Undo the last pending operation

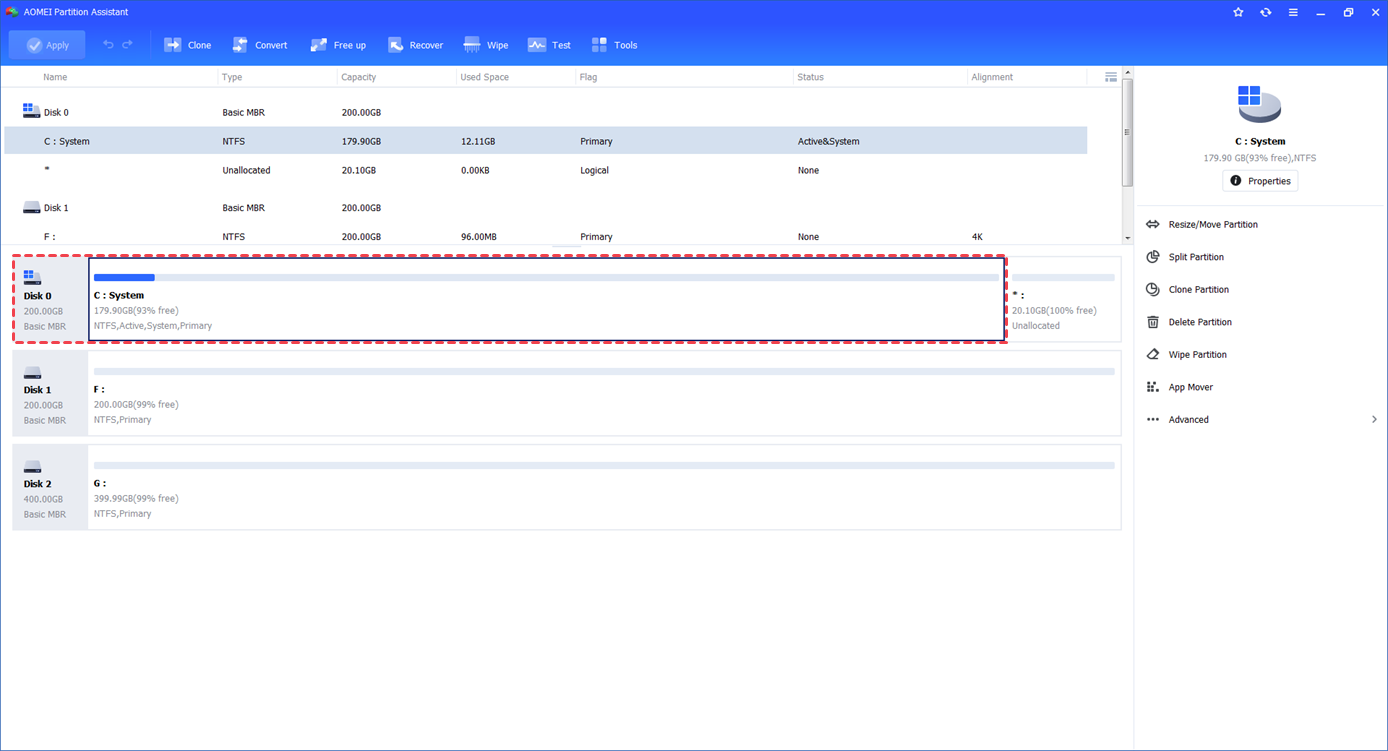pyautogui.click(x=108, y=45)
